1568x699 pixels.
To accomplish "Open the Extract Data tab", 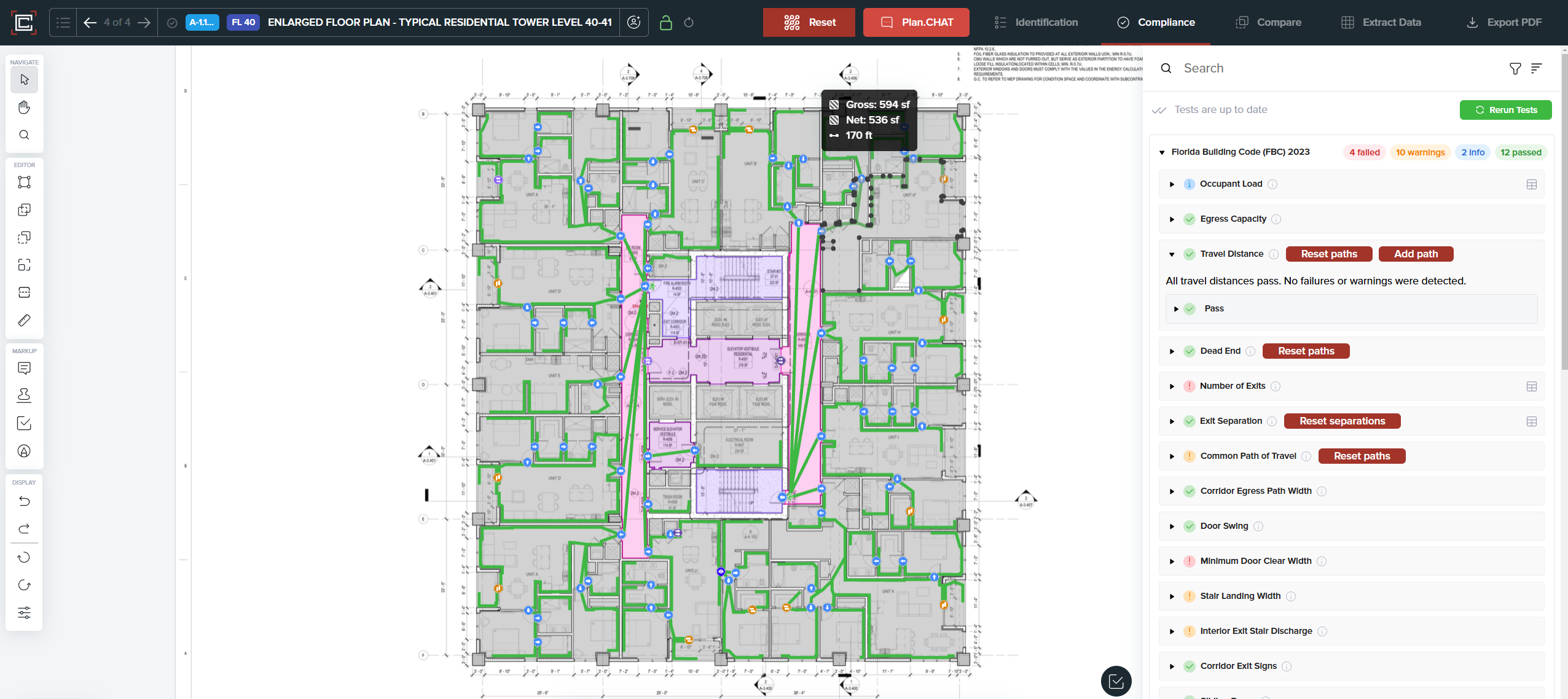I will tap(1381, 23).
